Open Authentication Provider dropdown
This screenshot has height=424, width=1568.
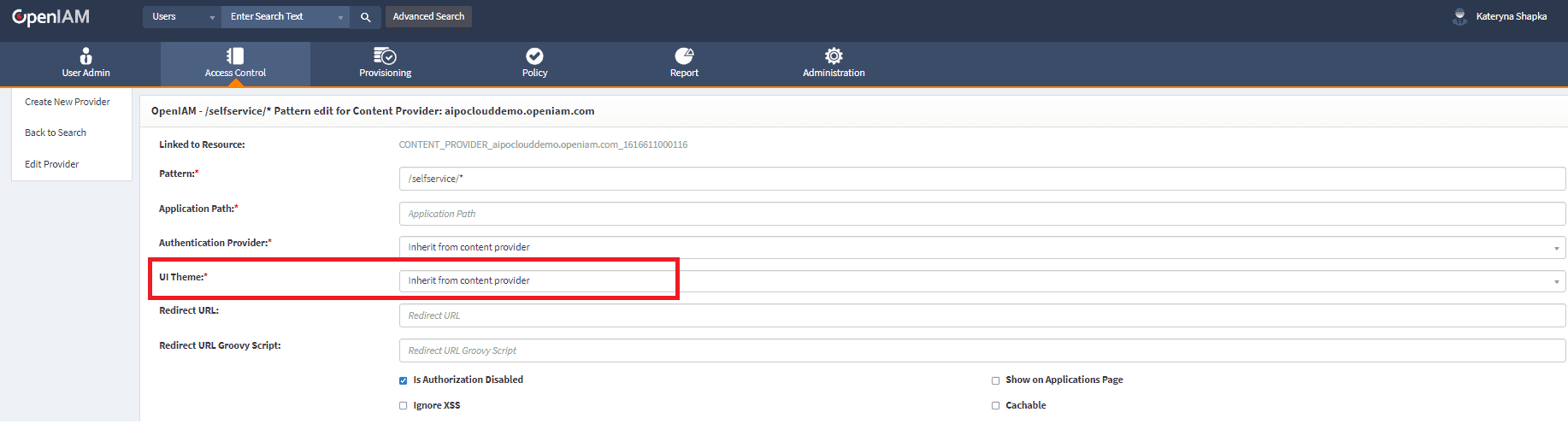point(981,248)
